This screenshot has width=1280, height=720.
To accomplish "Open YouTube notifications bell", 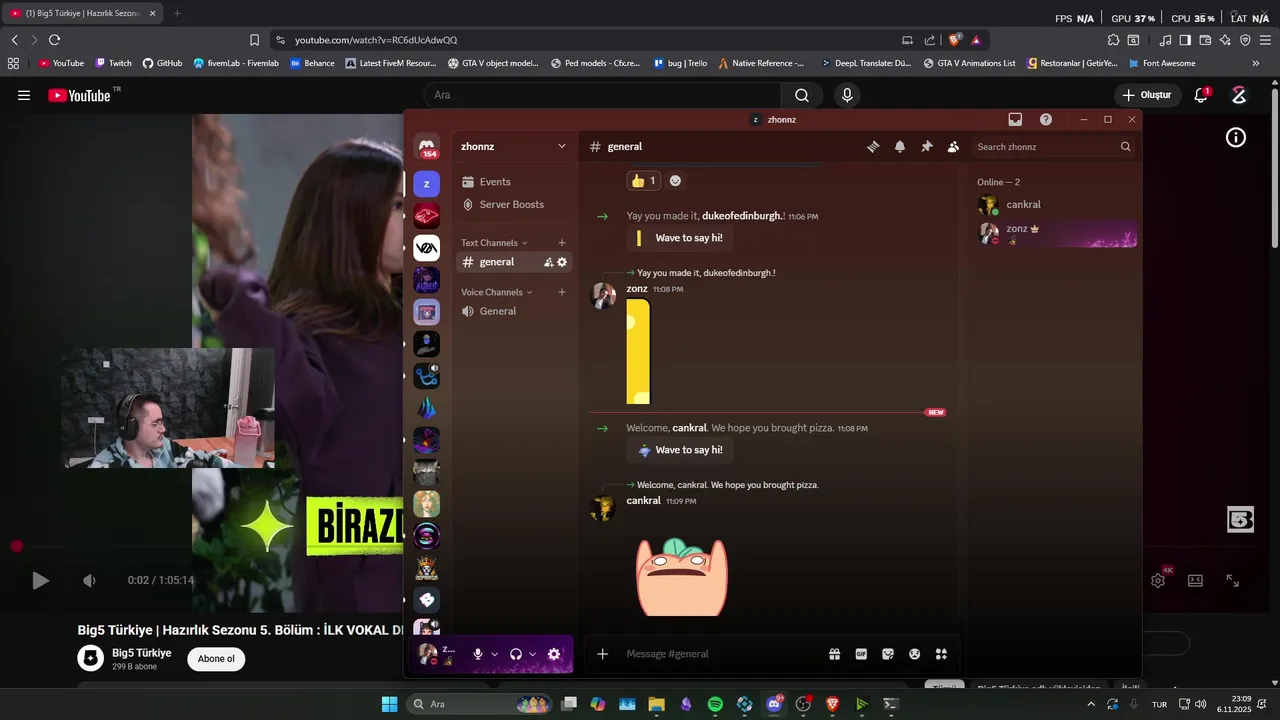I will [x=1202, y=95].
